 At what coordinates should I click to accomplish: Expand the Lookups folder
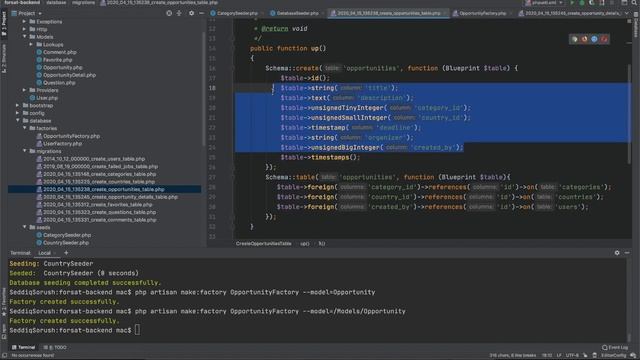click(31, 44)
